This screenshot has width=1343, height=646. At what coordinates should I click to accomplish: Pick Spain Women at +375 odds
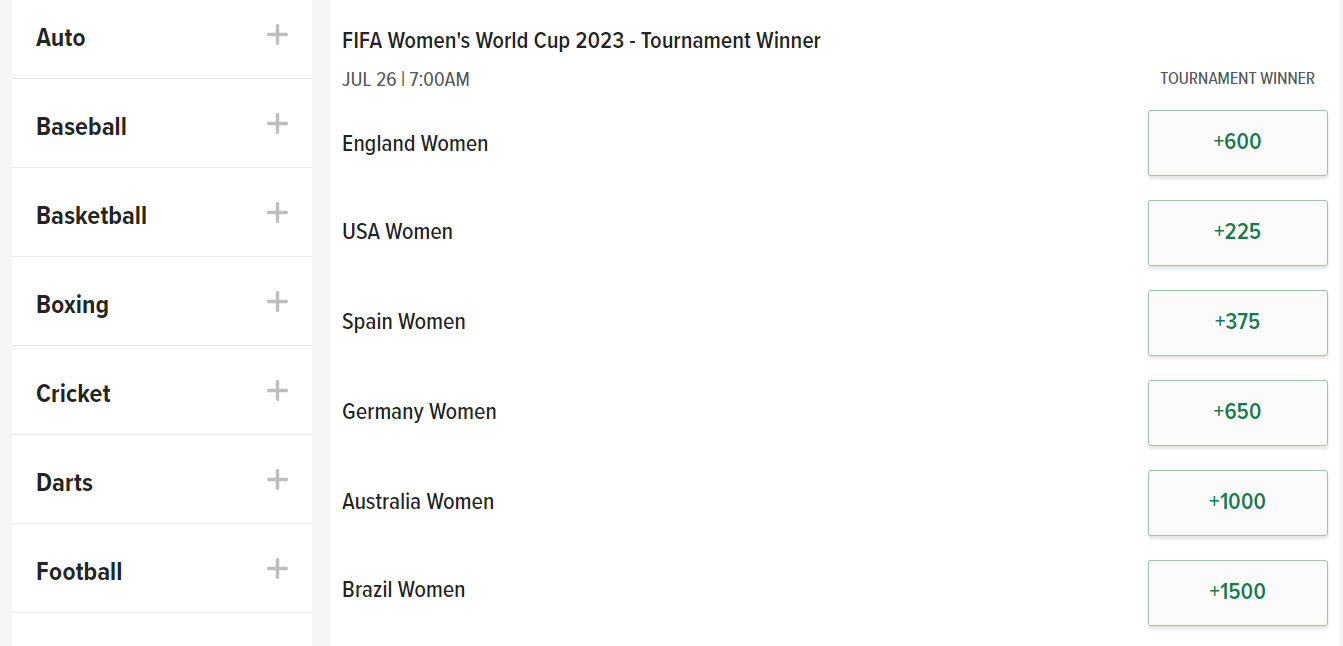[x=1237, y=322]
